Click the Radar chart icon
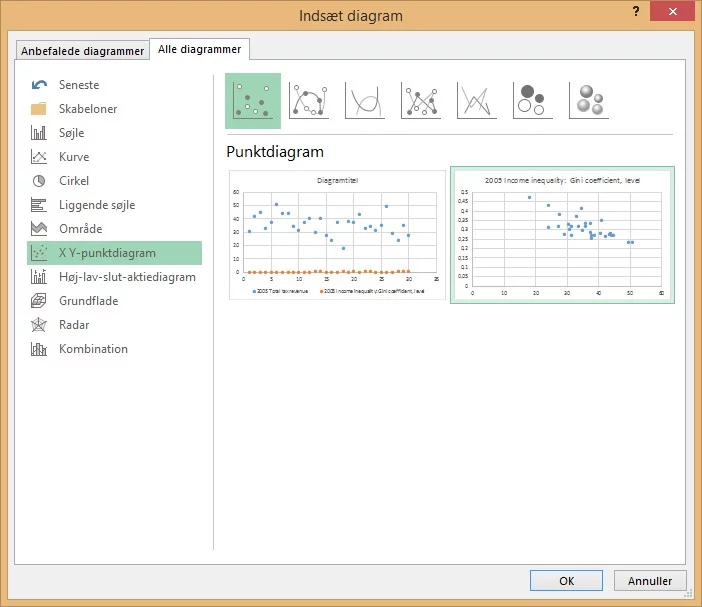This screenshot has height=607, width=702. coord(39,325)
